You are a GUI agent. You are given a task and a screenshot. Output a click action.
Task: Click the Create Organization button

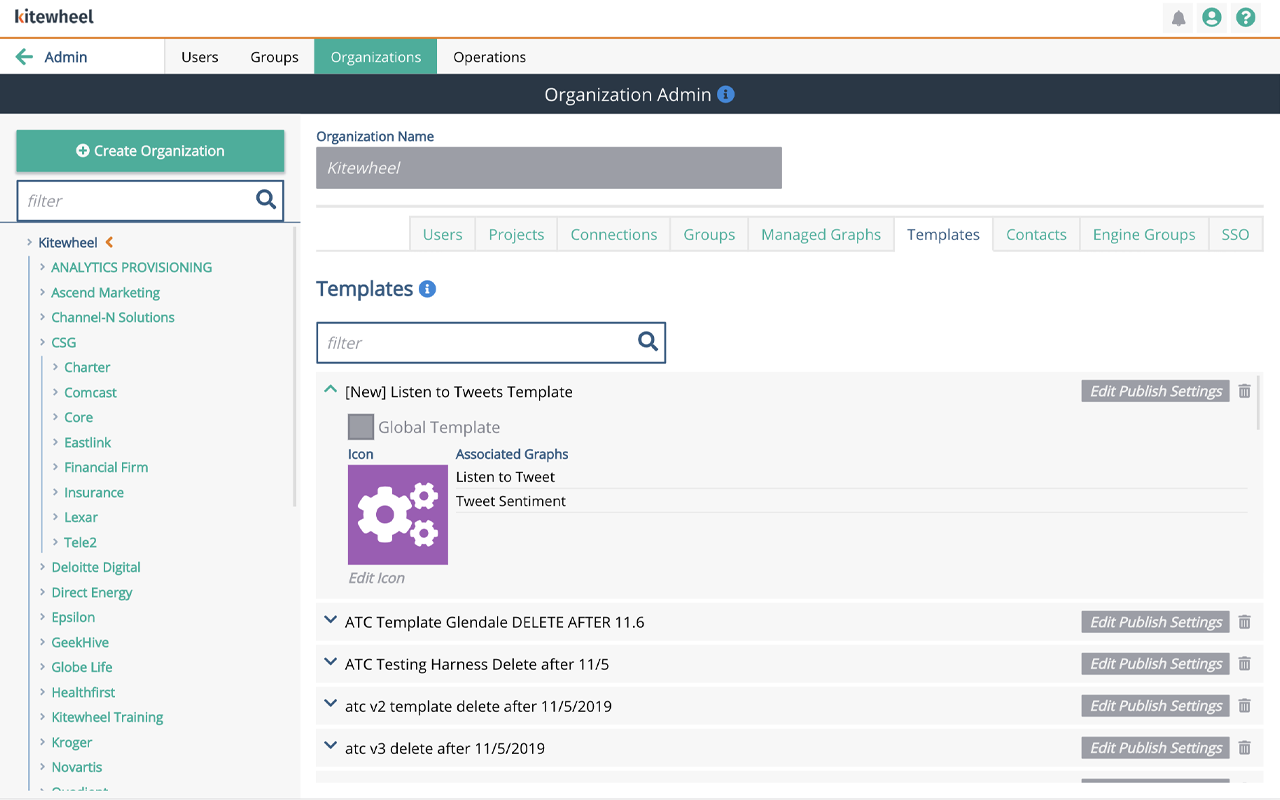tap(150, 151)
